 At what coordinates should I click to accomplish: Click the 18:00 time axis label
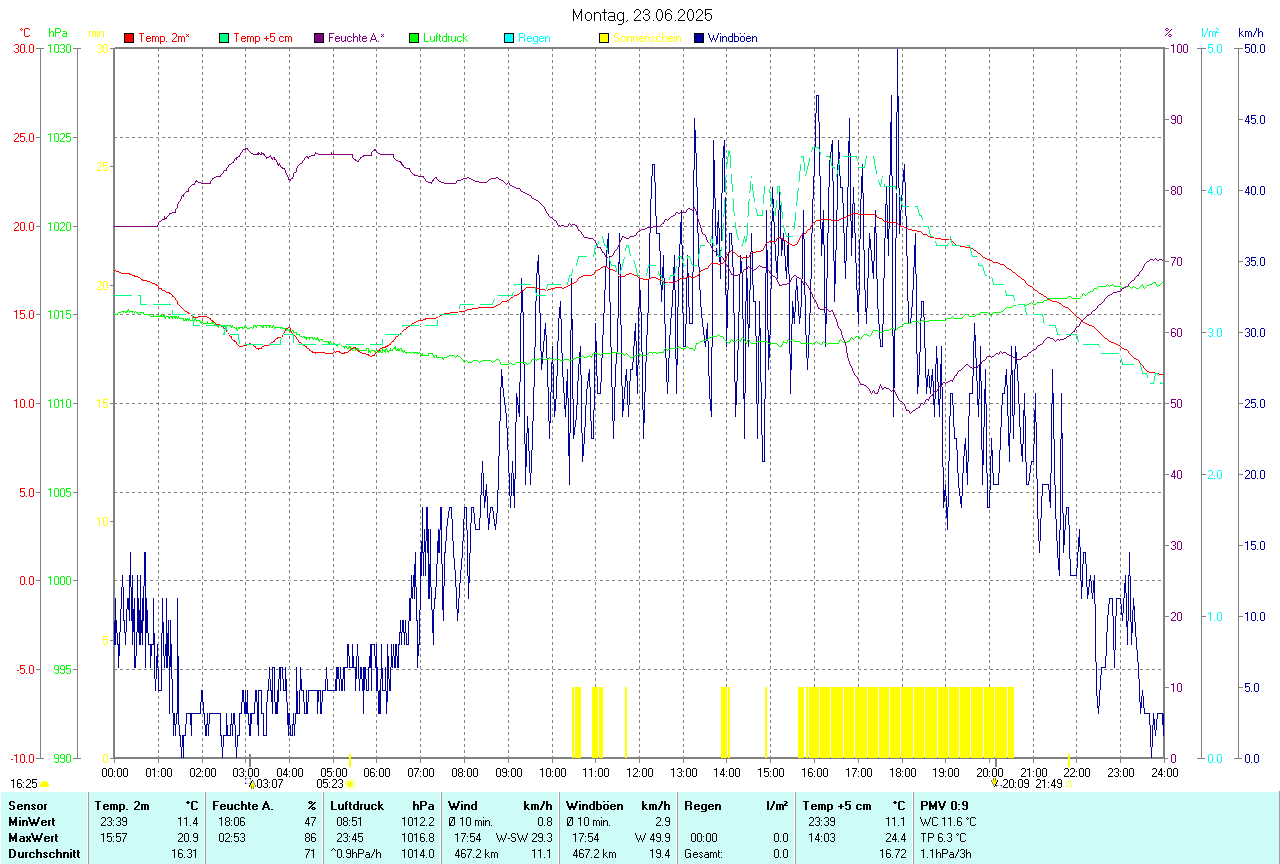pyautogui.click(x=902, y=772)
